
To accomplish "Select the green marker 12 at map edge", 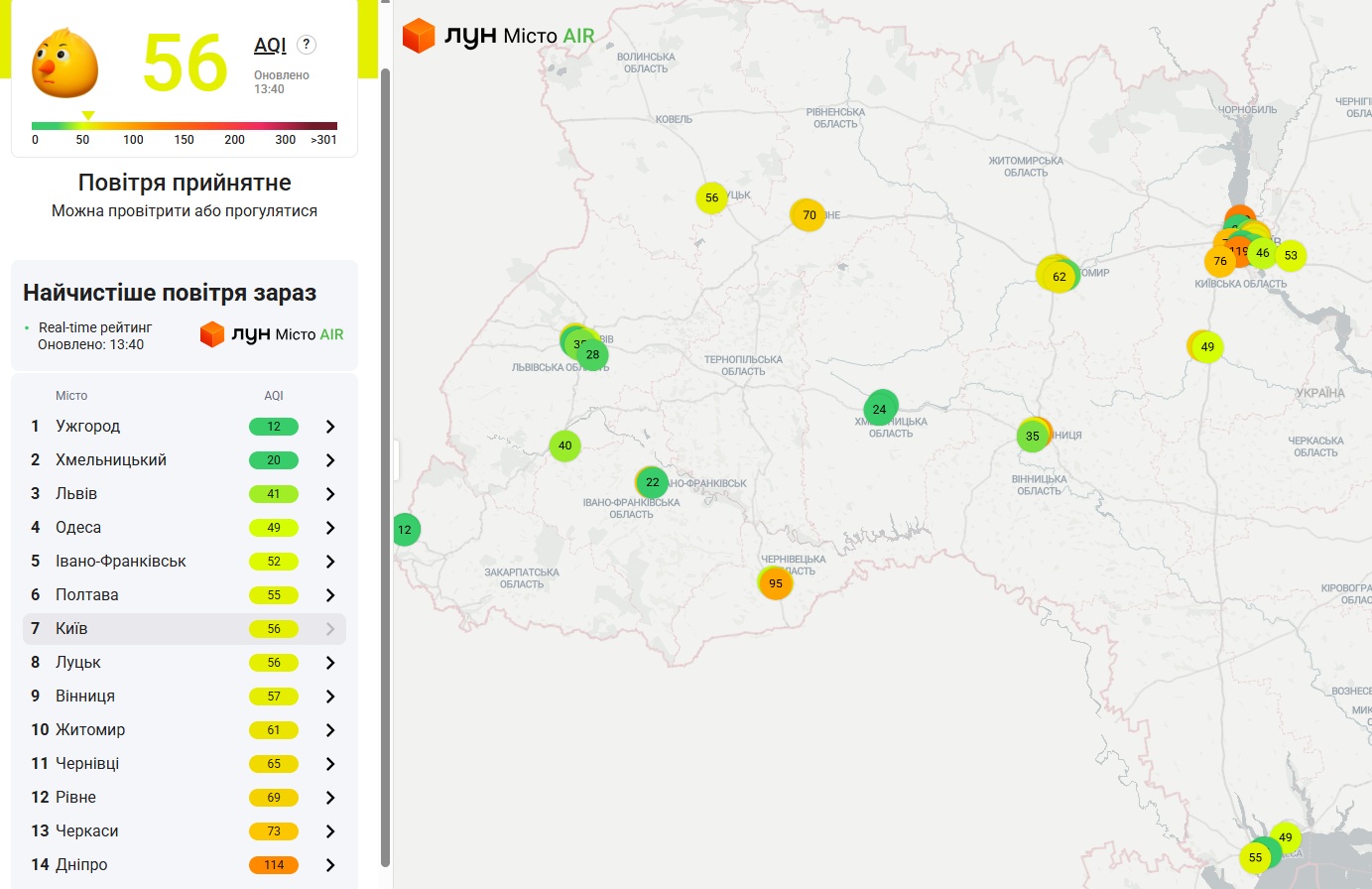I will click(x=405, y=530).
